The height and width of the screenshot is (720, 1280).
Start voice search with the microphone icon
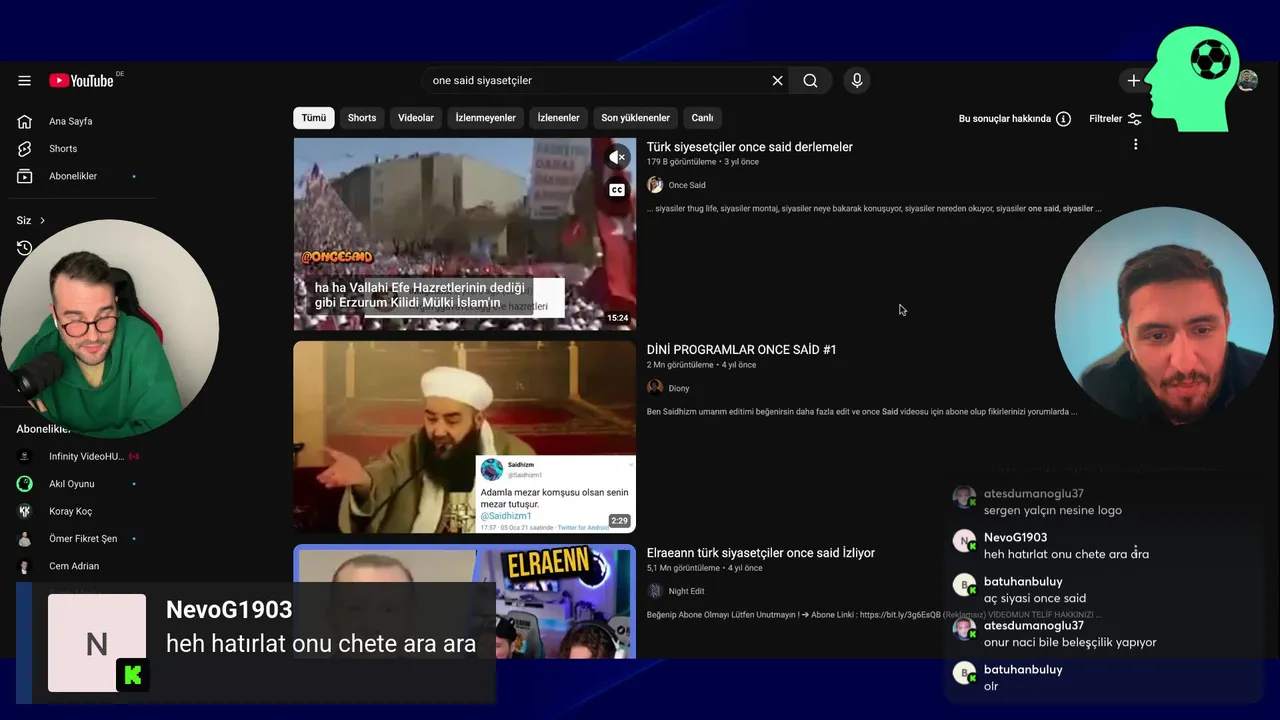856,81
